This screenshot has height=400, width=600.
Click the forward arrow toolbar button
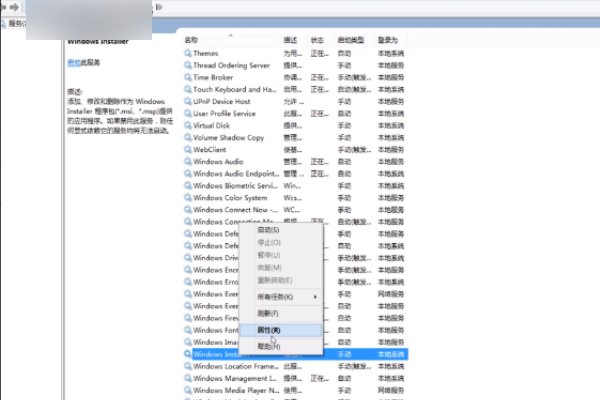14,7
